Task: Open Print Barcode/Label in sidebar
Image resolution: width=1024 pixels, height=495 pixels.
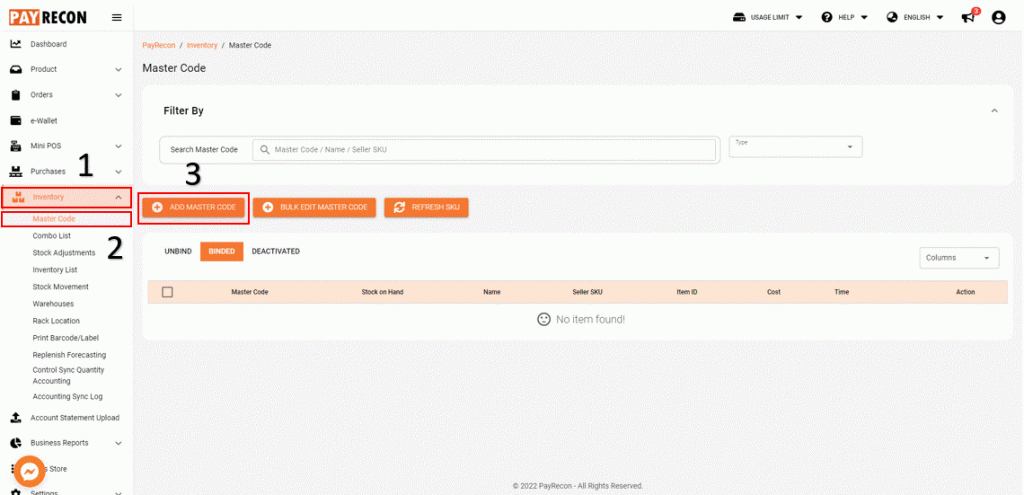Action: (66, 338)
